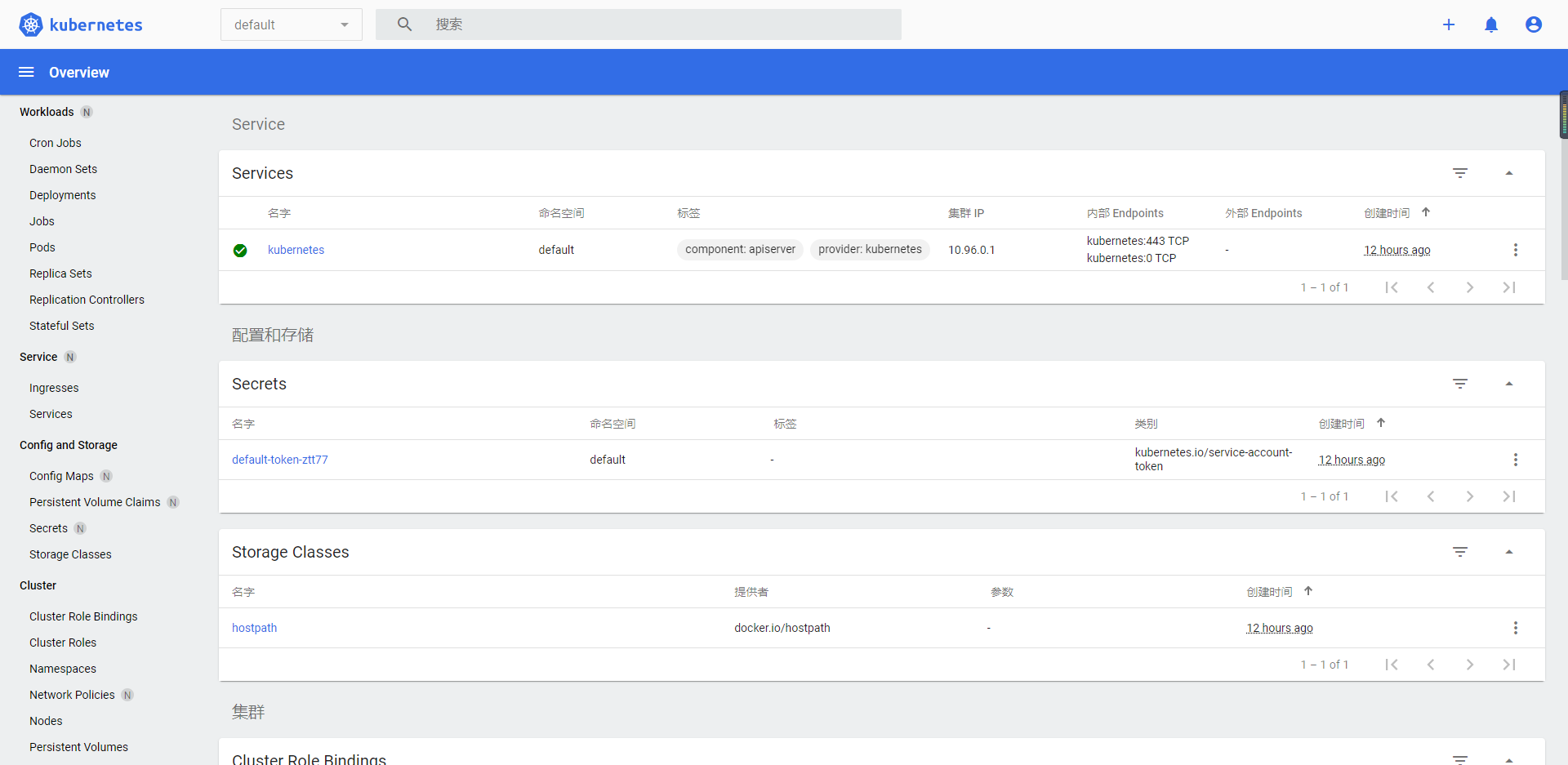
Task: Open Cron Jobs in sidebar
Action: tap(56, 143)
